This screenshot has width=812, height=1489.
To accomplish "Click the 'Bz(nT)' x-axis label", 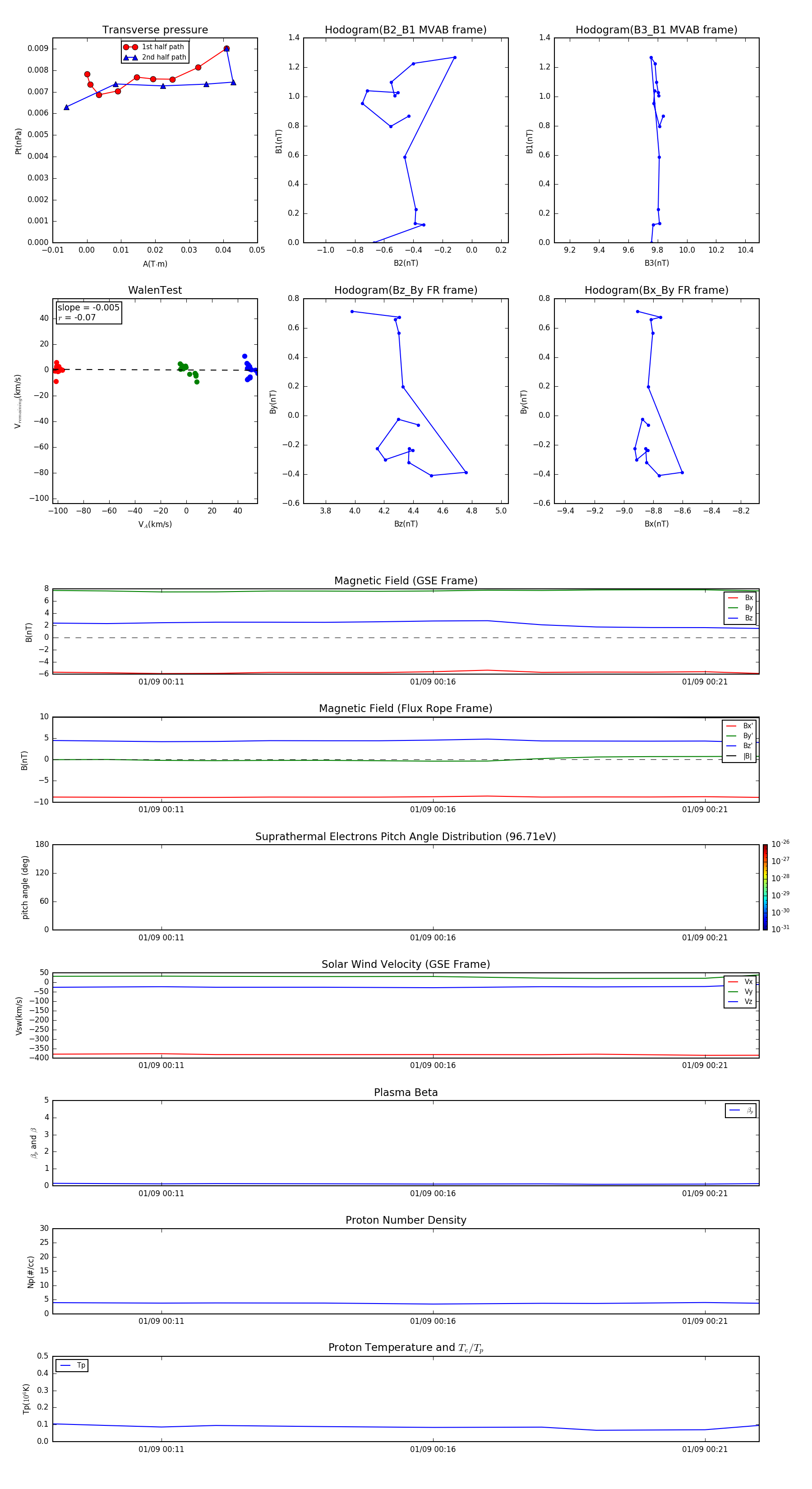I will click(406, 524).
